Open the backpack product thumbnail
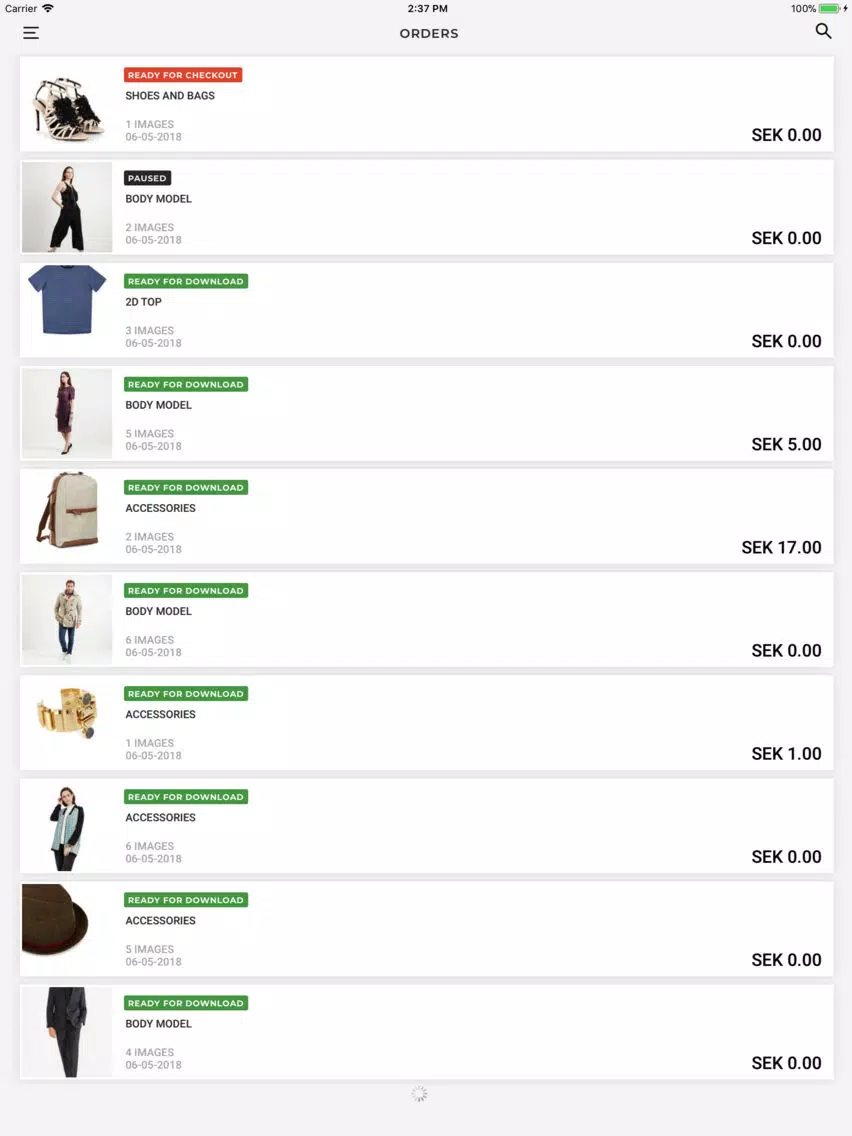Viewport: 852px width, 1136px height. coord(67,517)
